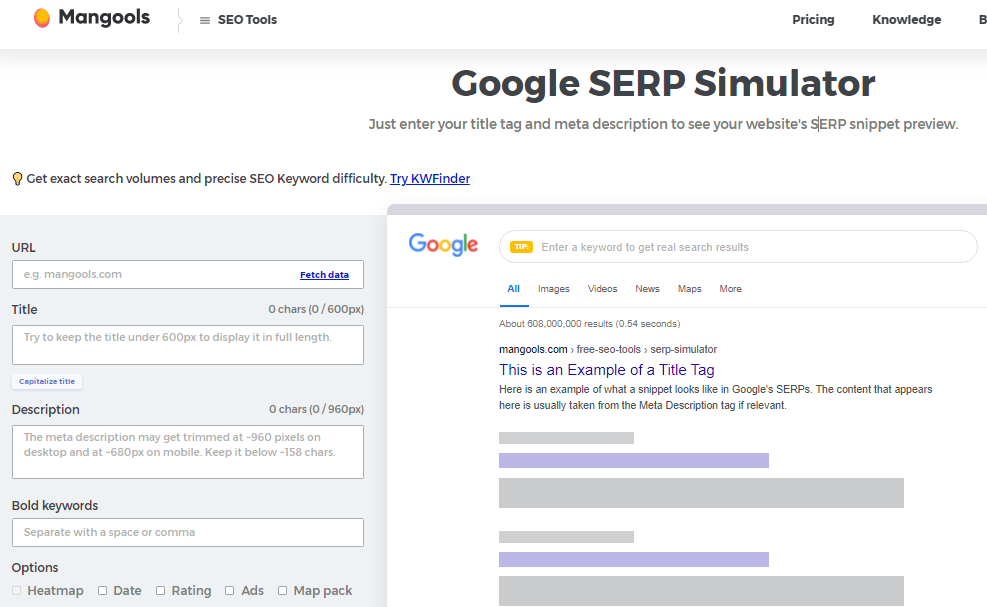Viewport: 987px width, 607px height.
Task: Click the Fetch data link
Action: [x=324, y=275]
